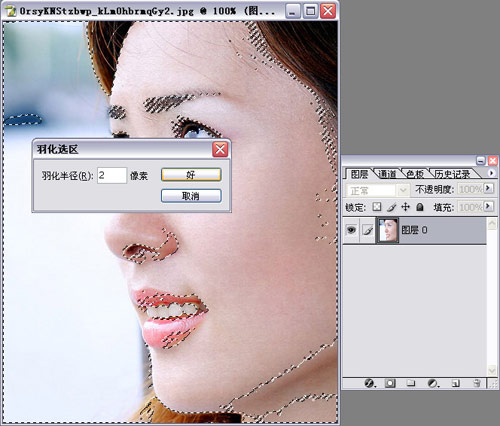This screenshot has height=426, width=500.
Task: Switch to the 历史记录 tab
Action: click(452, 174)
